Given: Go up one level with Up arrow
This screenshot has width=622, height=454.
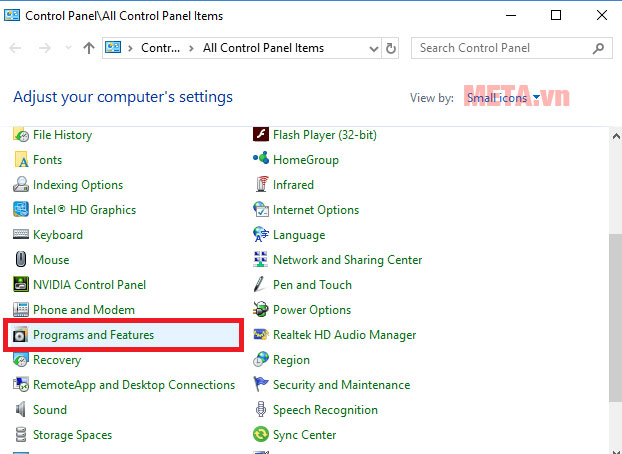Looking at the screenshot, I should point(89,48).
